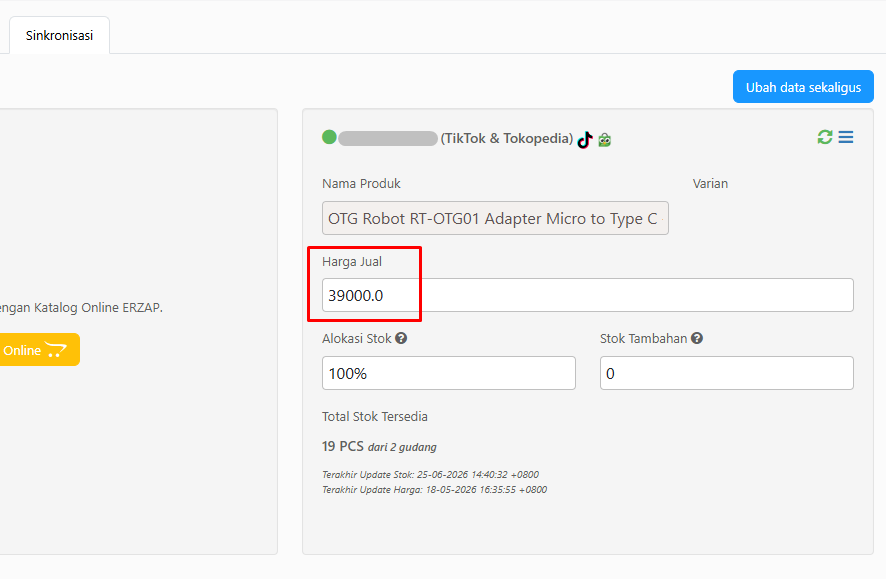Open the Sinkronisasi tab

click(59, 36)
